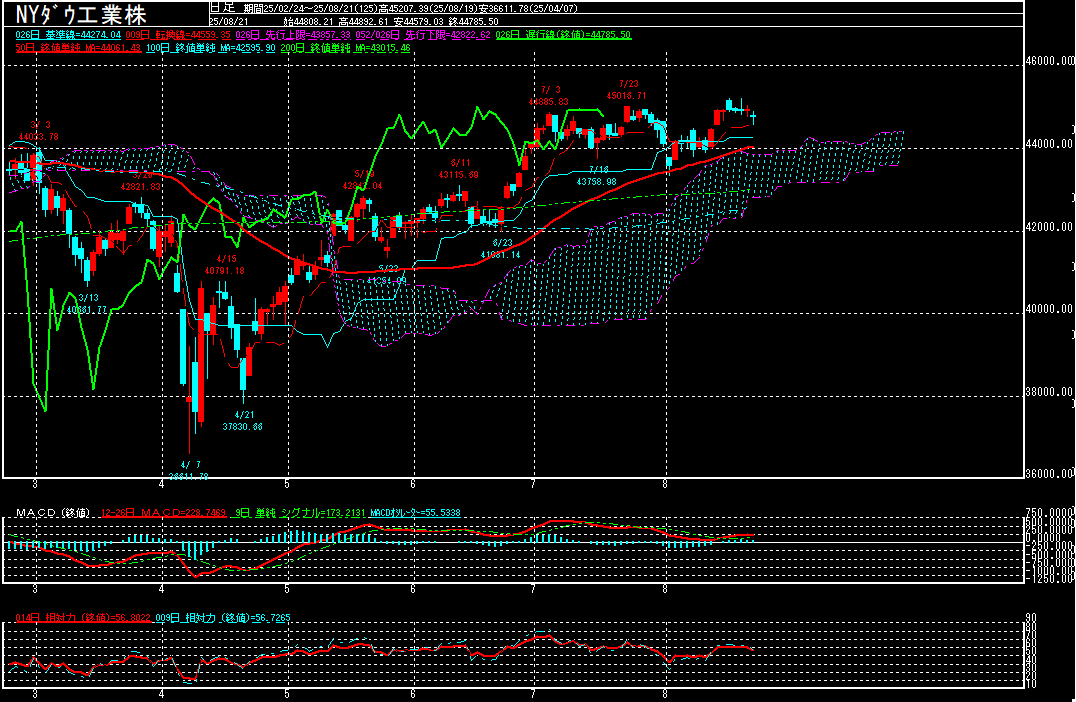Click the 日足 timeframe label in header
The width and height of the screenshot is (1076, 702).
click(222, 8)
